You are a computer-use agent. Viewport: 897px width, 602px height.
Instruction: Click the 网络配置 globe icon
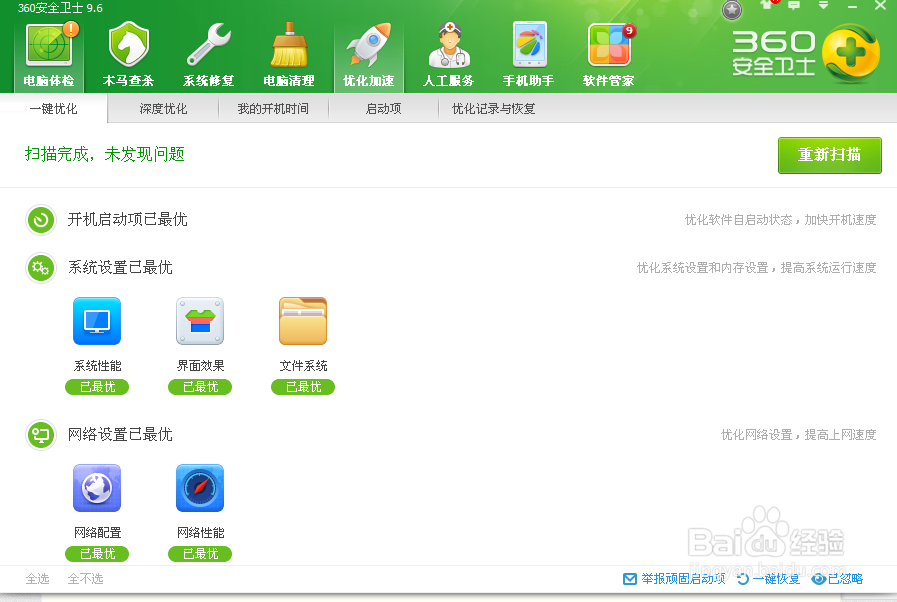pyautogui.click(x=97, y=488)
